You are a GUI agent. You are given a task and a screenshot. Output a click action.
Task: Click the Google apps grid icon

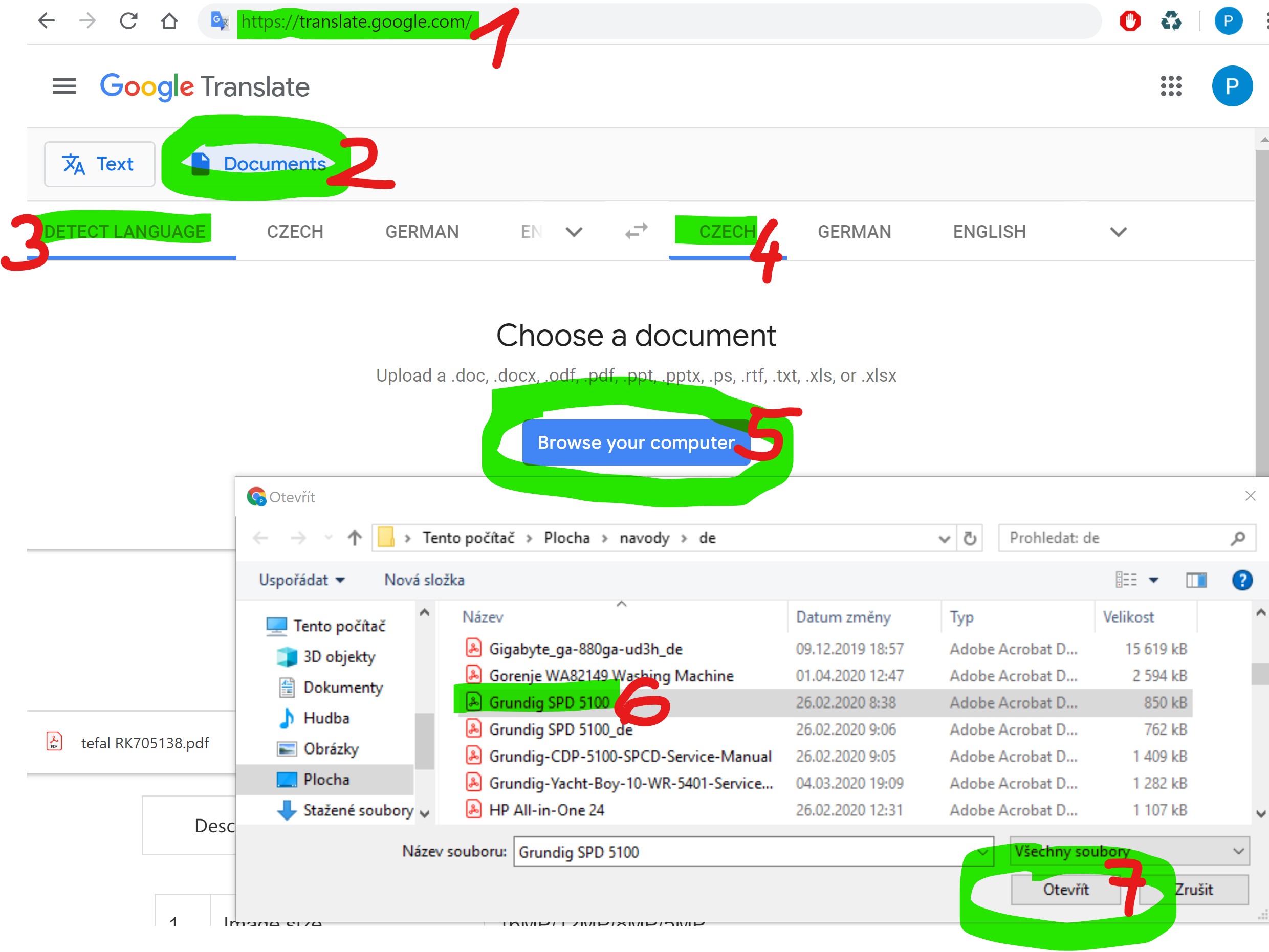point(1170,89)
